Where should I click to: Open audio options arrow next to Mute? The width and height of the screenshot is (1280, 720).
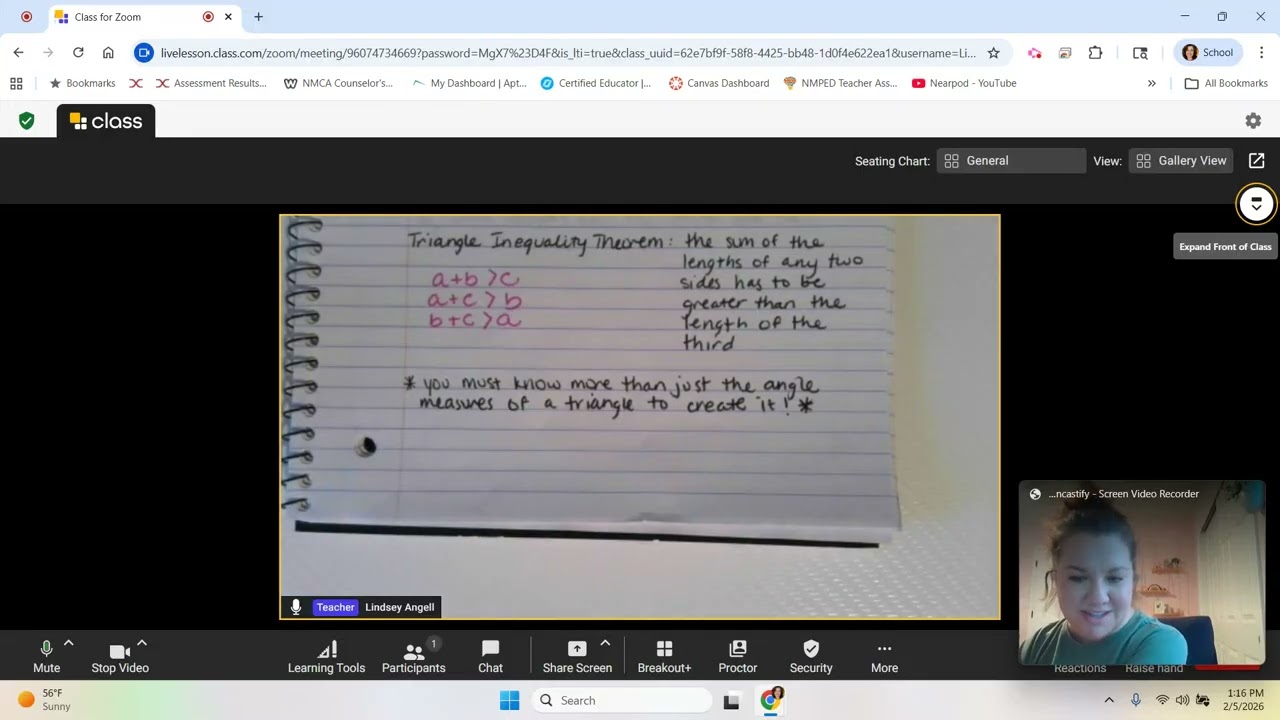[x=69, y=644]
